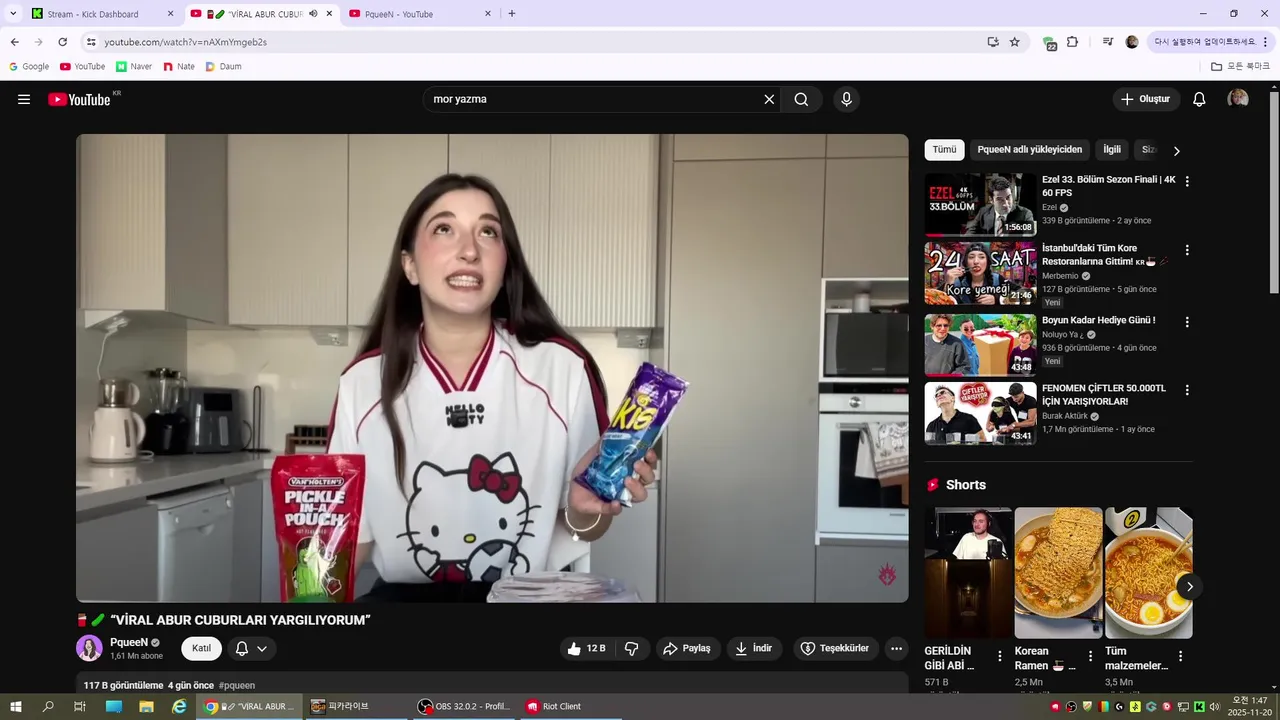Viewport: 1280px width, 720px height.
Task: Open Chrome three-dot menu beside the update message
Action: click(1266, 42)
